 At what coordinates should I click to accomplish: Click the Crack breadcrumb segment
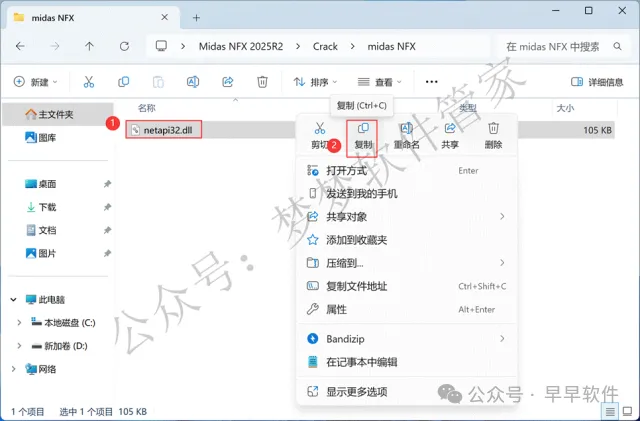click(x=325, y=47)
